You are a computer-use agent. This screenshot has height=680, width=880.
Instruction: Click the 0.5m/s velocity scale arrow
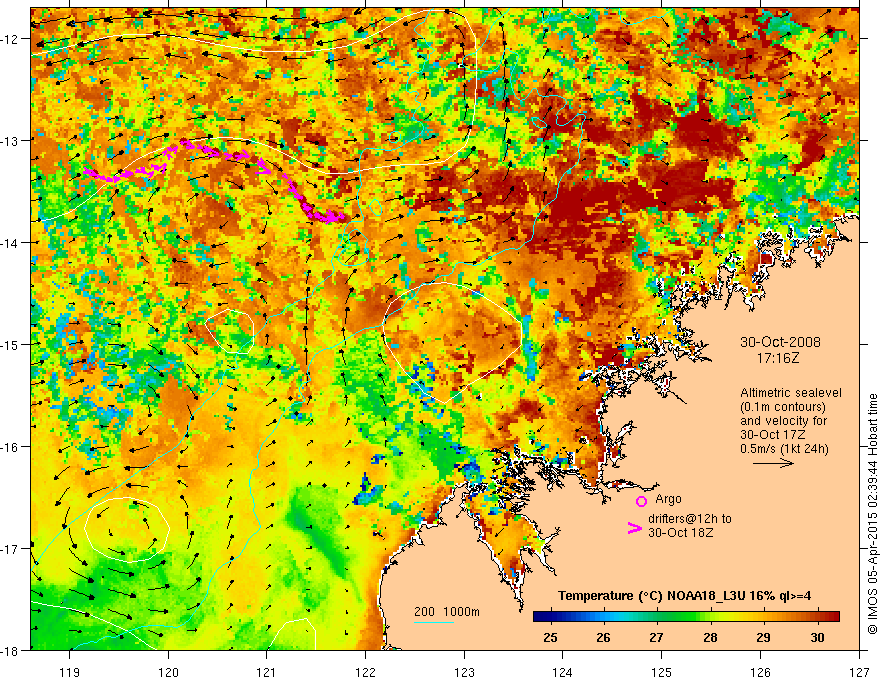(x=773, y=463)
